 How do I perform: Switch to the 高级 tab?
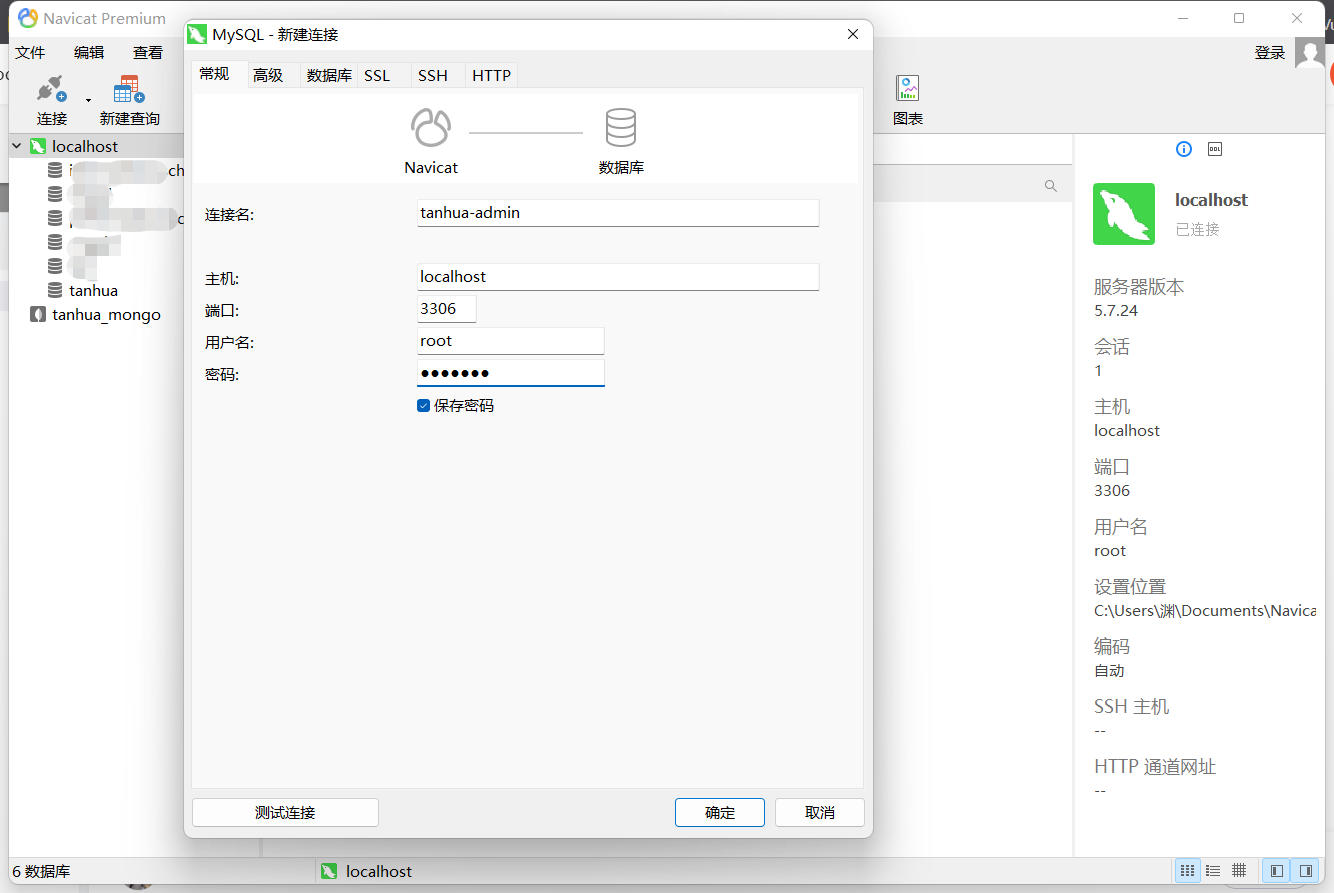point(268,75)
